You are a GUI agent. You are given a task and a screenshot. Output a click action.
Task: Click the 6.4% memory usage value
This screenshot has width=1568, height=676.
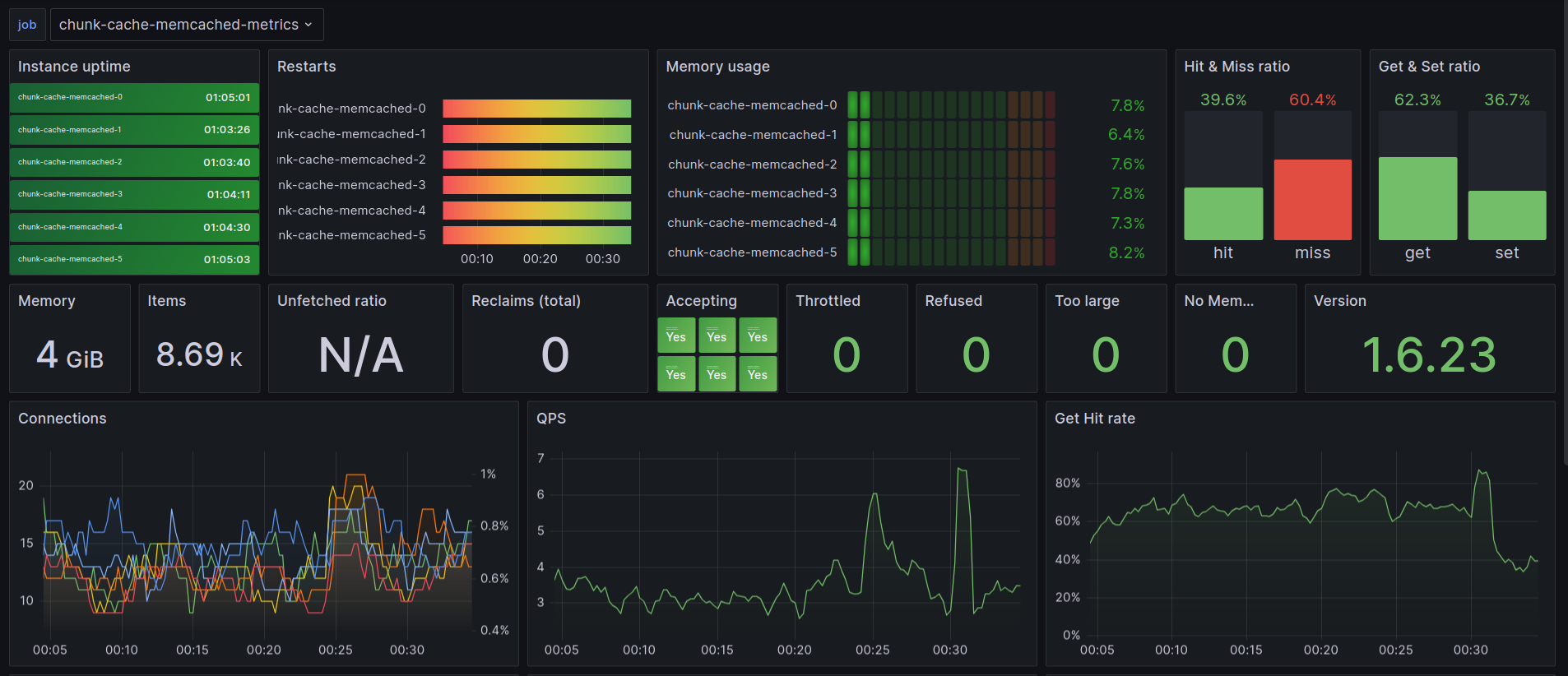1126,135
